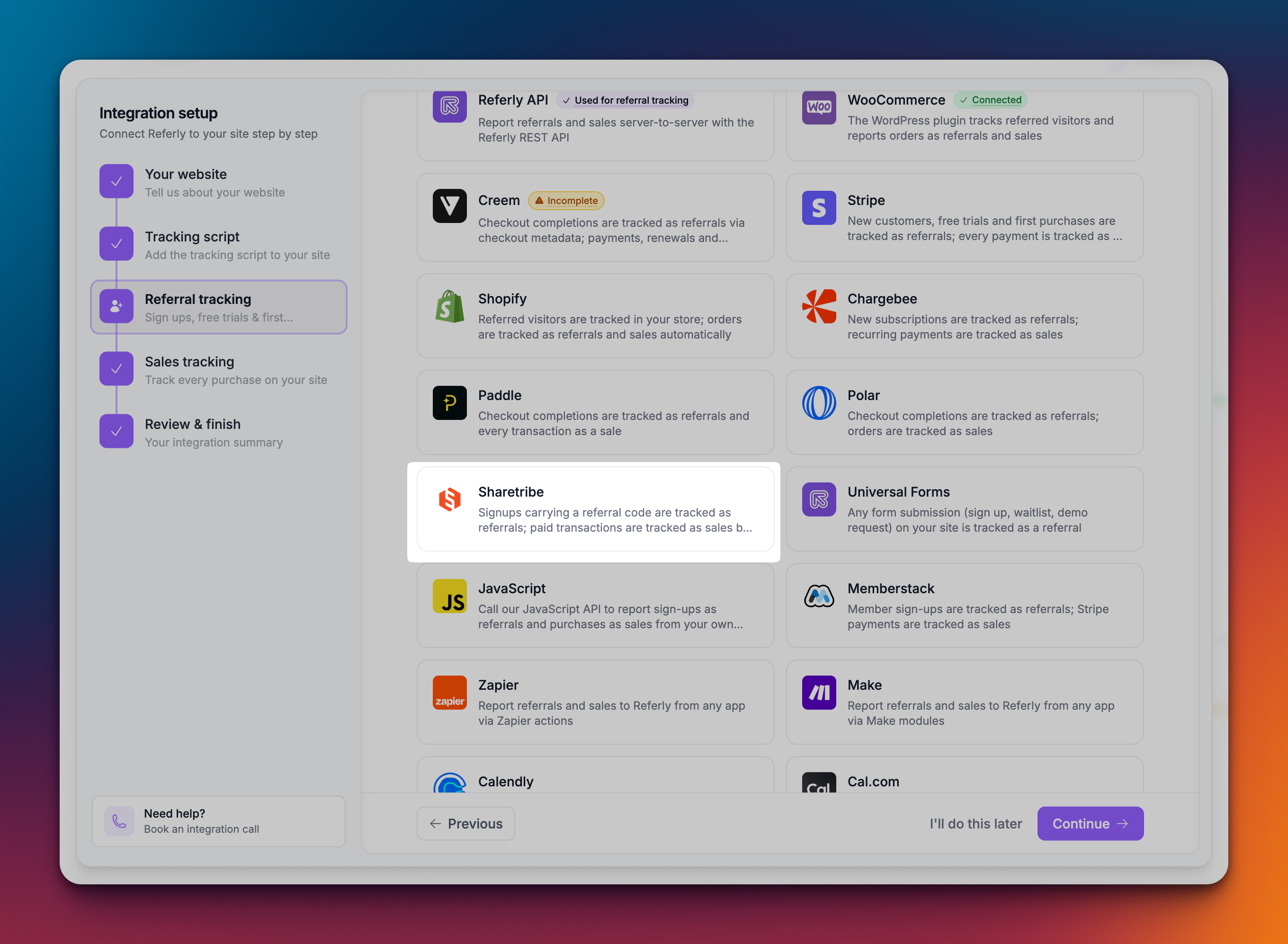Click 'Track every purchase on your site' subtitle
The height and width of the screenshot is (944, 1288).
[x=235, y=380]
